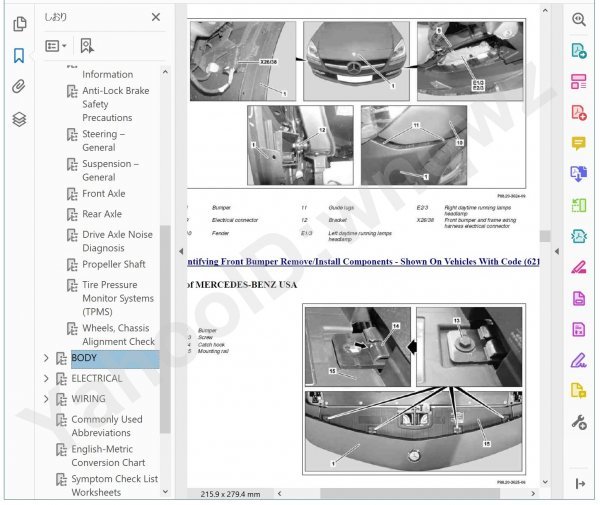The width and height of the screenshot is (600, 505).
Task: Click document vertical scroll down arrow
Action: tap(545, 482)
